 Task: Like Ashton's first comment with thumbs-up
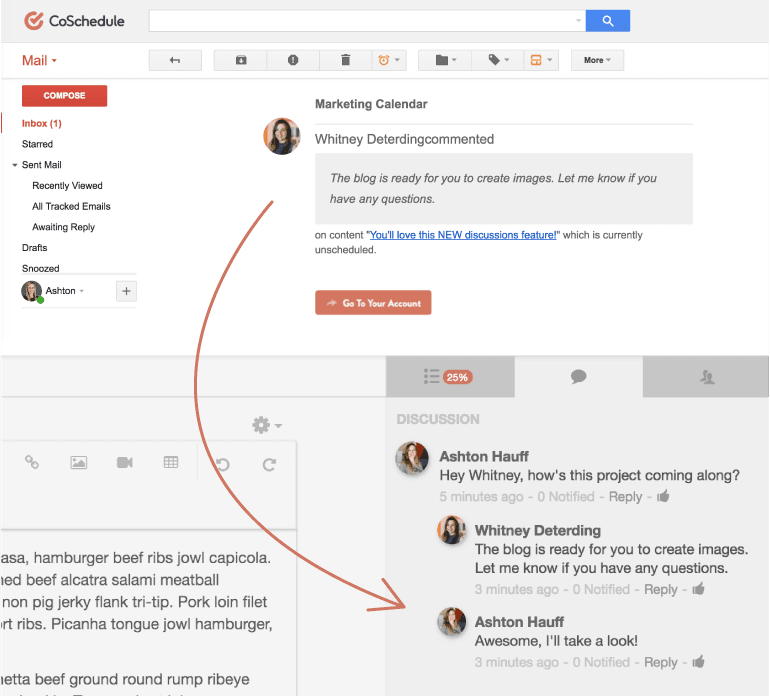663,496
